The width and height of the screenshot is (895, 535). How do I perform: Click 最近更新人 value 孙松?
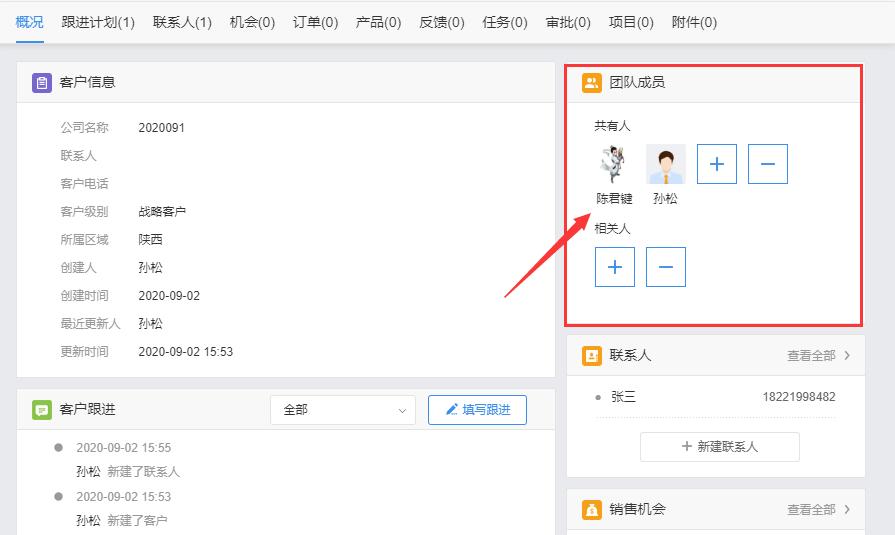coord(151,324)
